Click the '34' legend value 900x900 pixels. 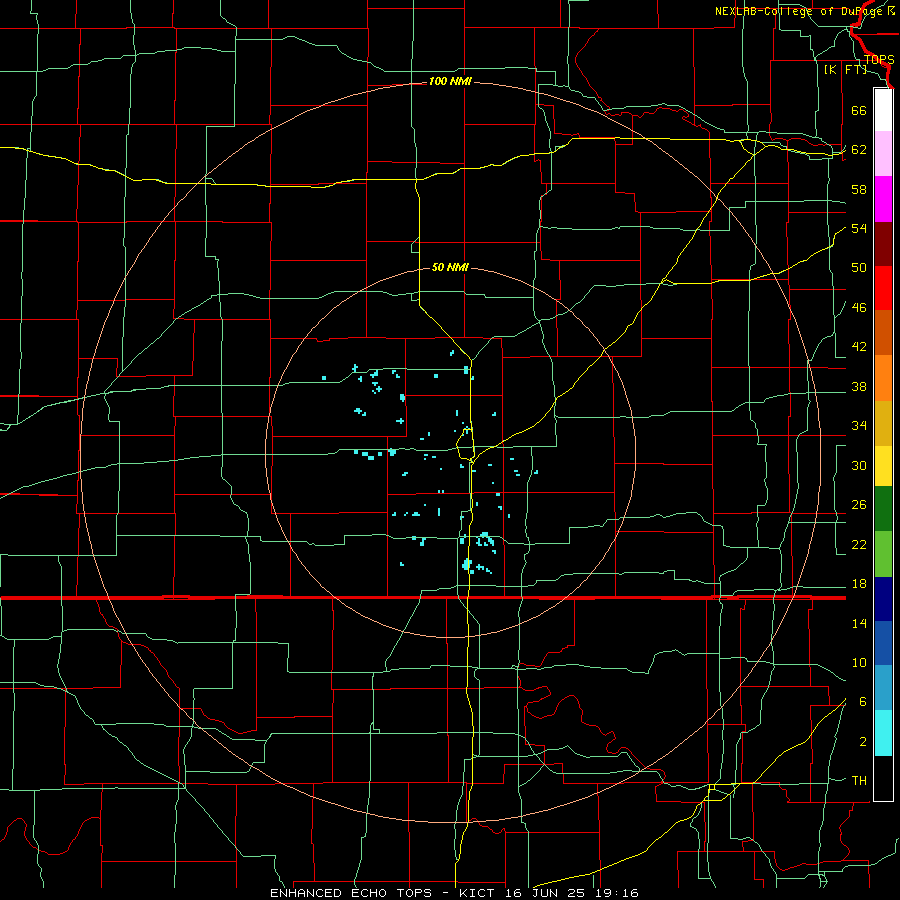[x=859, y=426]
